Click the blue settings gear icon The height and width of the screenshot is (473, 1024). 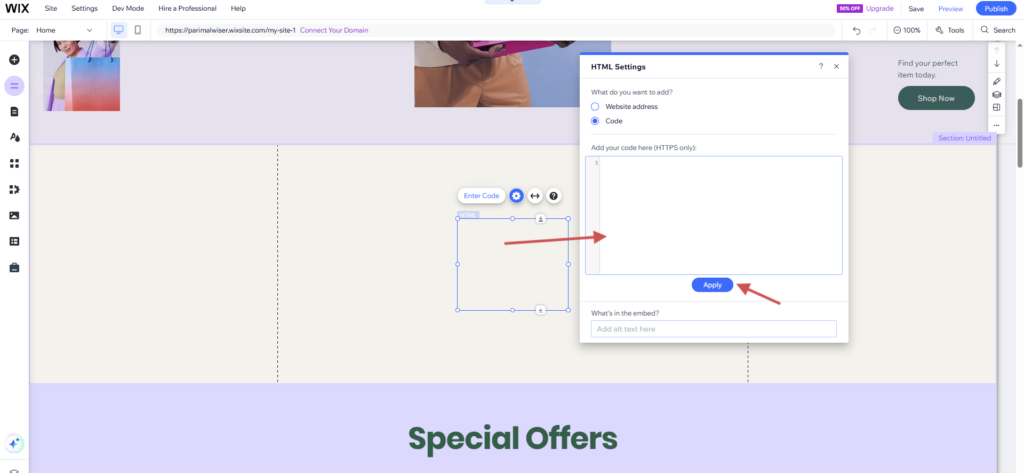point(517,196)
